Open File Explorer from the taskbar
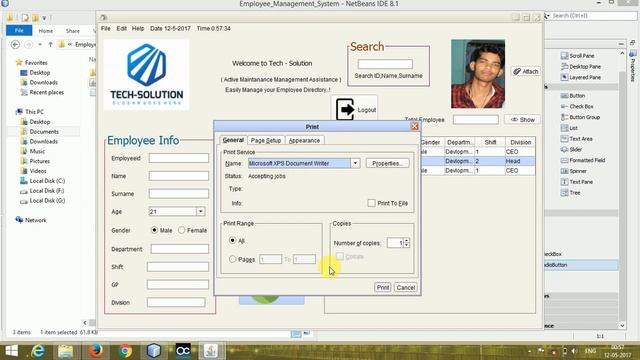The height and width of the screenshot is (360, 640). click(65, 351)
